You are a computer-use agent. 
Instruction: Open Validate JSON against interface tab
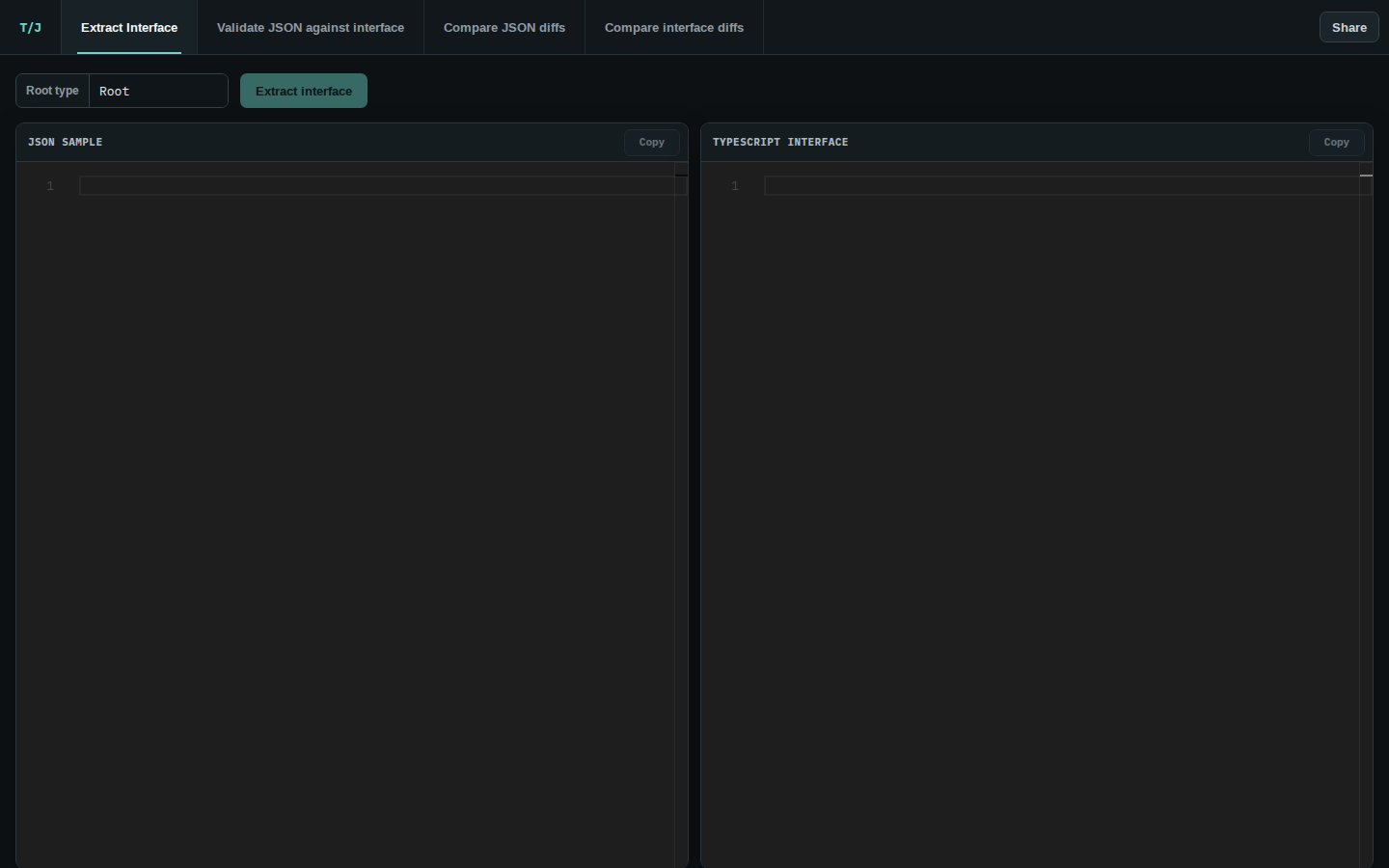click(311, 27)
